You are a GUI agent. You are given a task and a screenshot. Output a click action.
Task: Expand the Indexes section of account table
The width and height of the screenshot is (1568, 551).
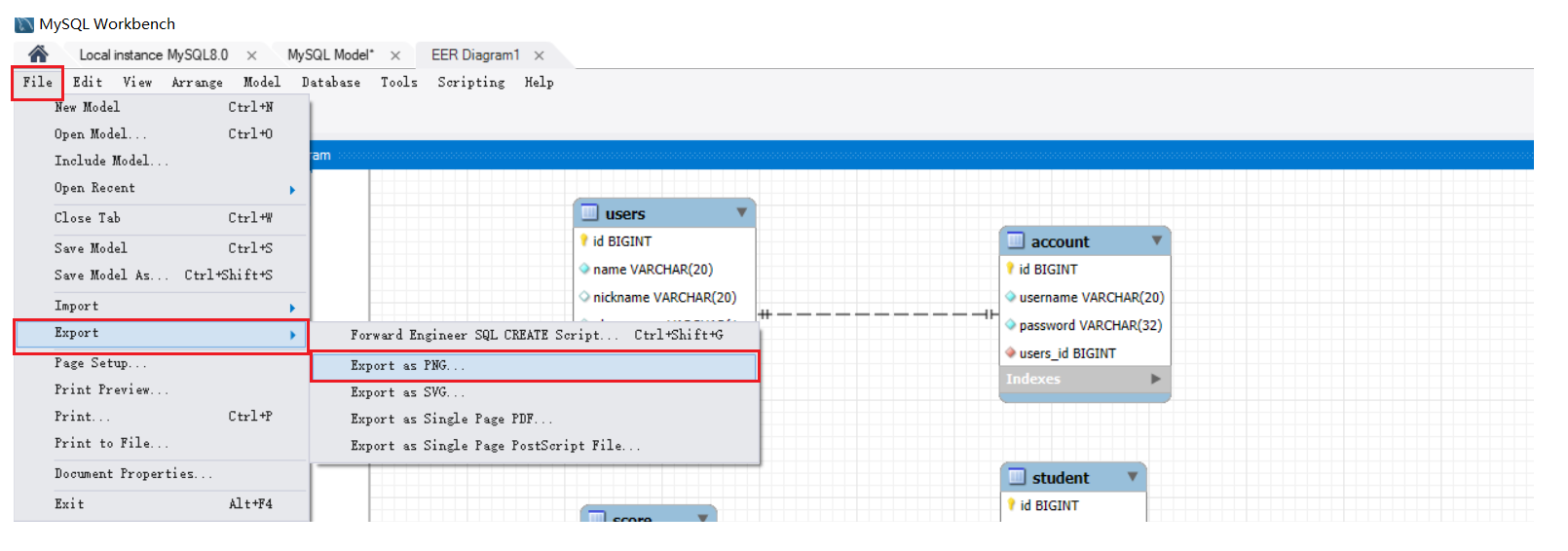pyautogui.click(x=1156, y=379)
